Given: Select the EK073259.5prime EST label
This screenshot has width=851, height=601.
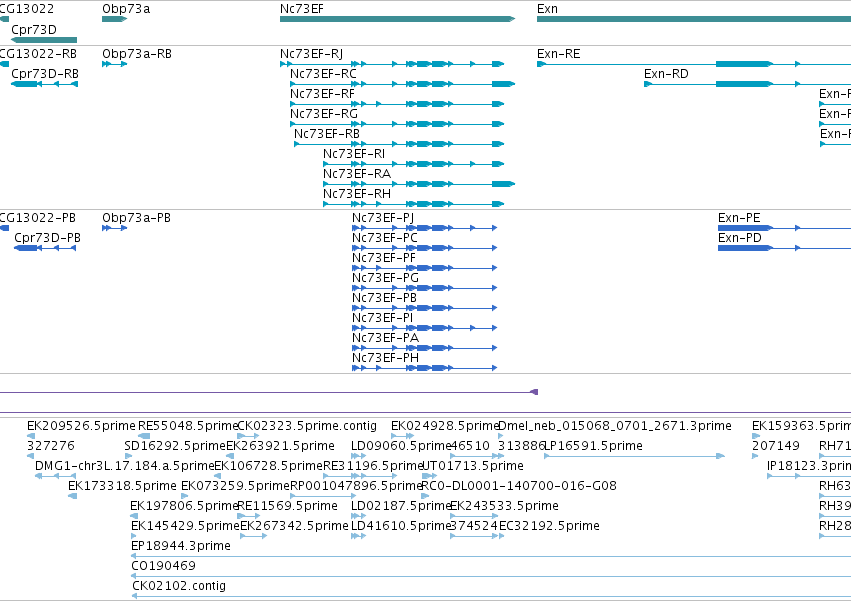Looking at the screenshot, I should click(236, 486).
